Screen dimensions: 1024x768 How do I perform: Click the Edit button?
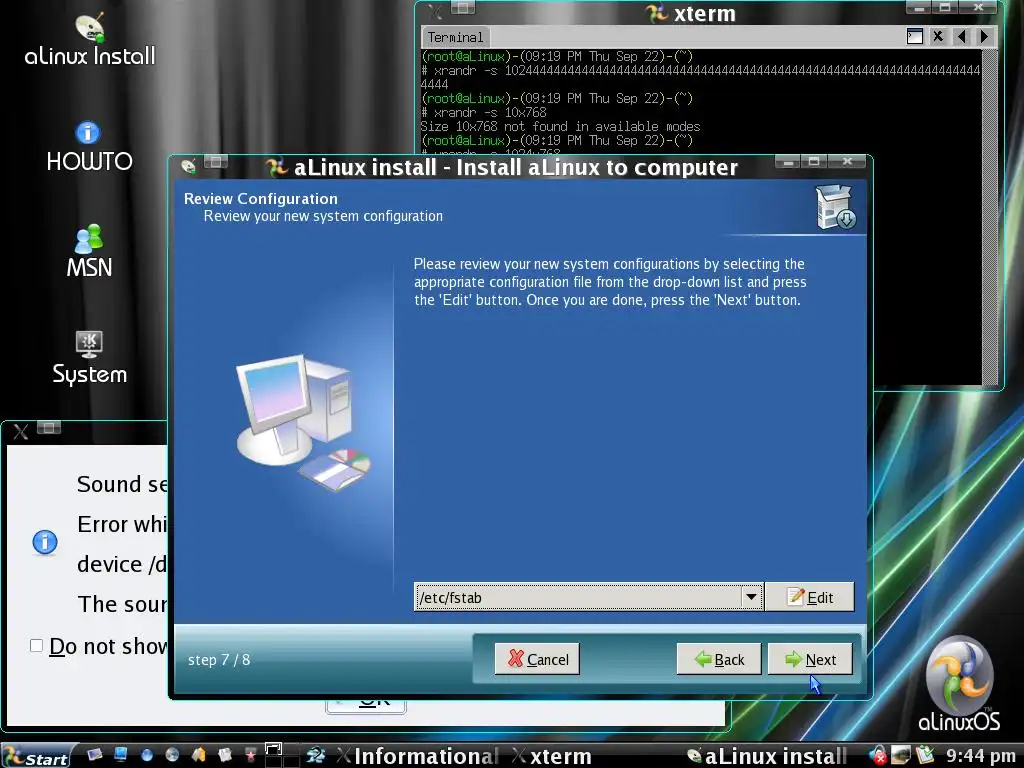click(x=810, y=597)
